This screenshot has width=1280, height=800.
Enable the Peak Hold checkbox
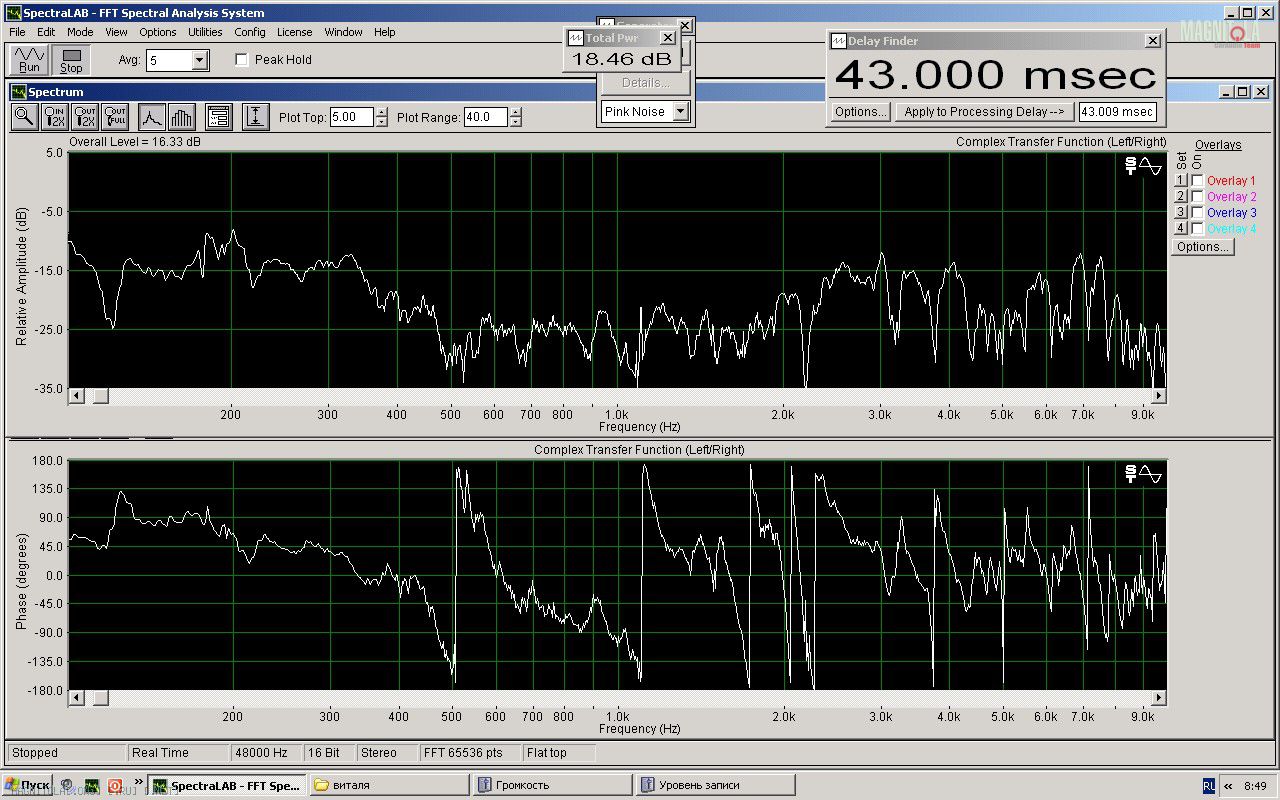click(x=241, y=60)
